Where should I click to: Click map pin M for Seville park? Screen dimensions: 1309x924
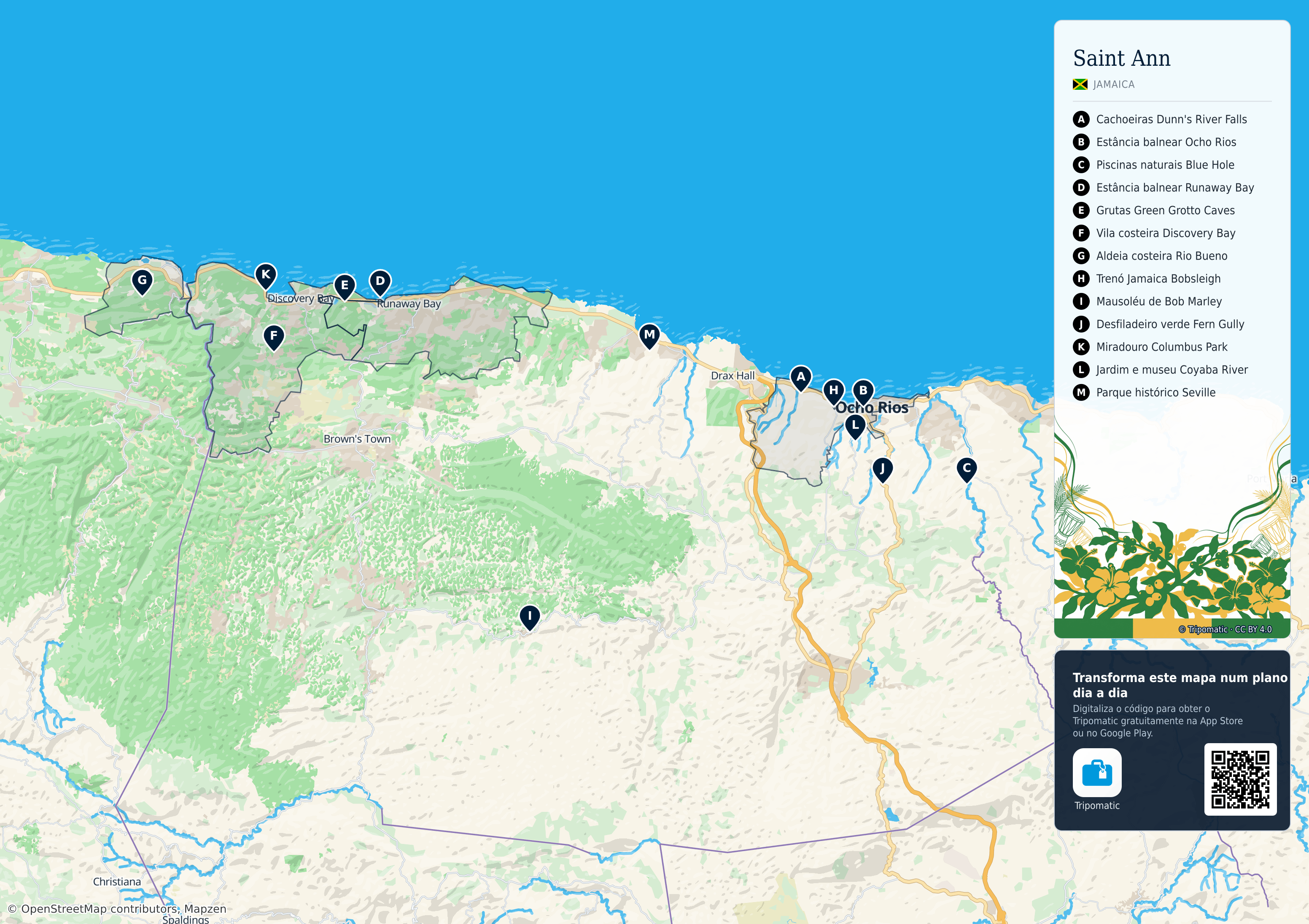(x=649, y=336)
